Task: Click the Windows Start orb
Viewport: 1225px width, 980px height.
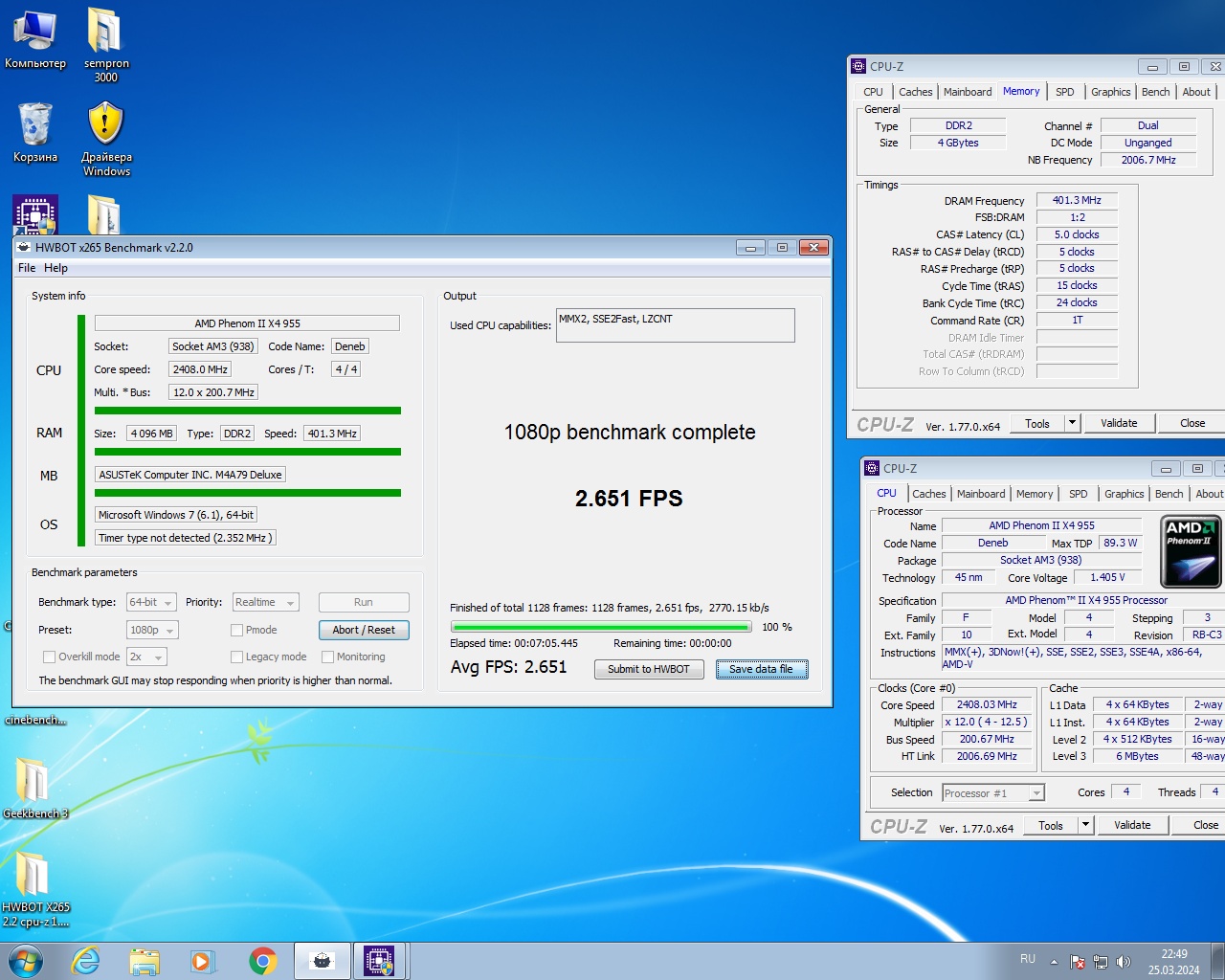Action: coord(26,961)
